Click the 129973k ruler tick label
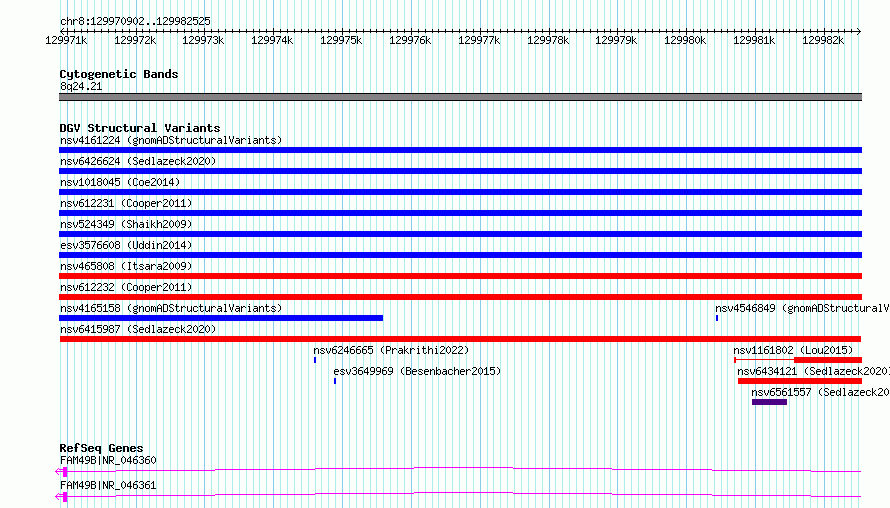The width and height of the screenshot is (890, 508). tap(203, 40)
